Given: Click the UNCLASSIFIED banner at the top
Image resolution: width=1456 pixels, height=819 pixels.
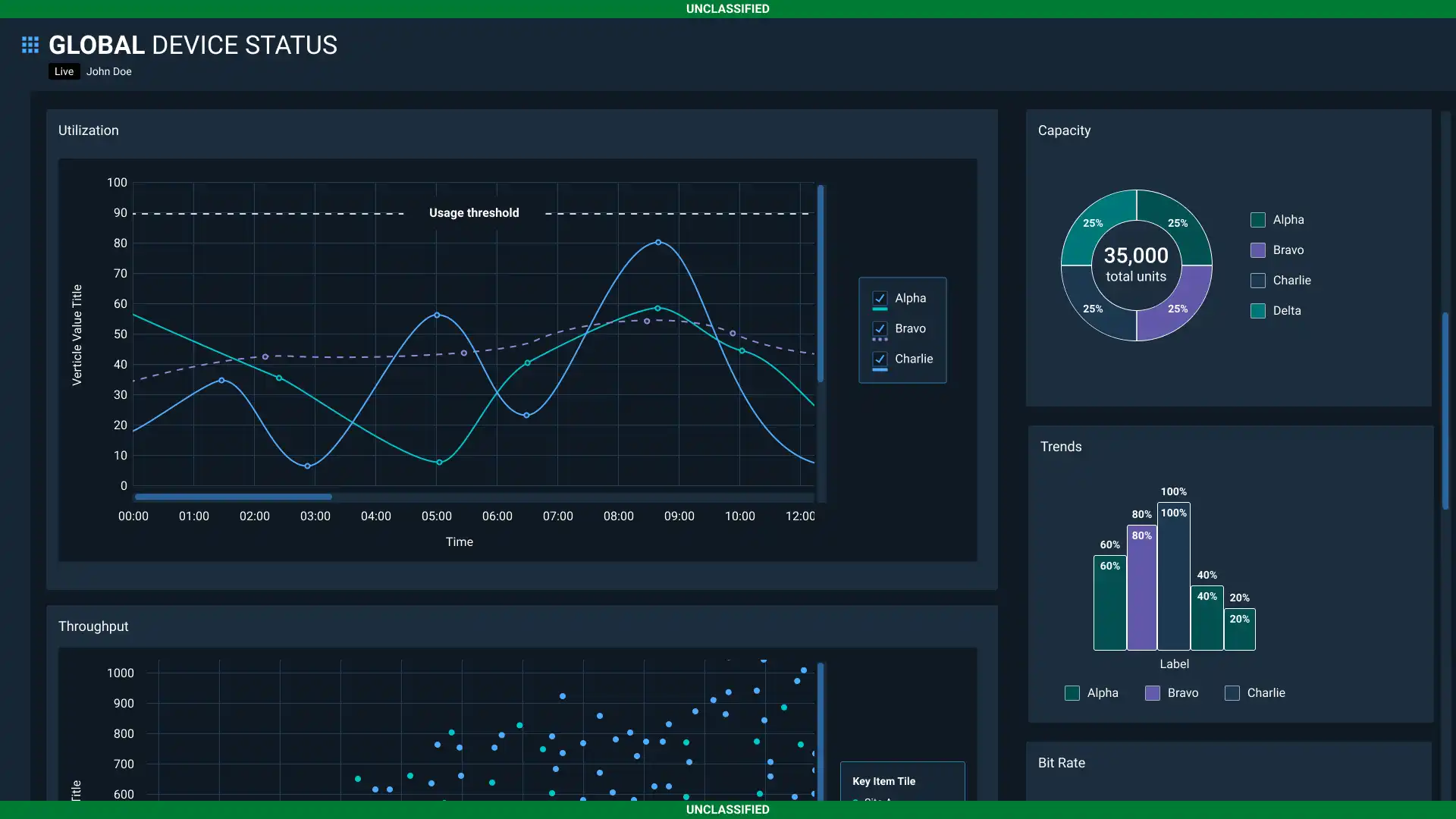Looking at the screenshot, I should coord(727,8).
